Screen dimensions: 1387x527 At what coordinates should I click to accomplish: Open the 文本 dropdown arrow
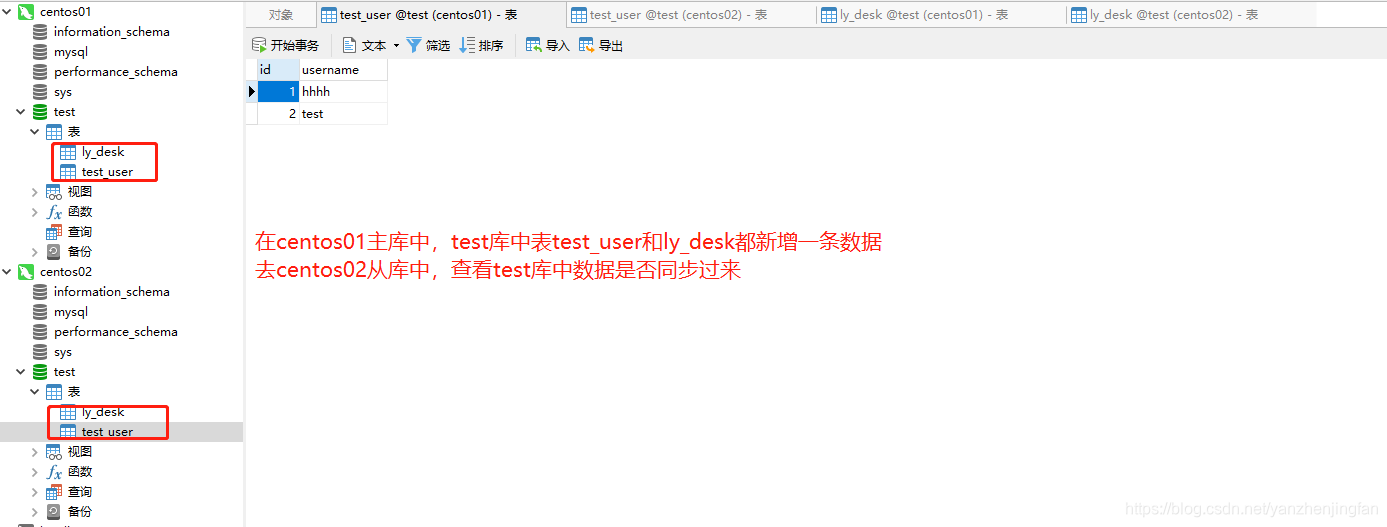point(396,45)
